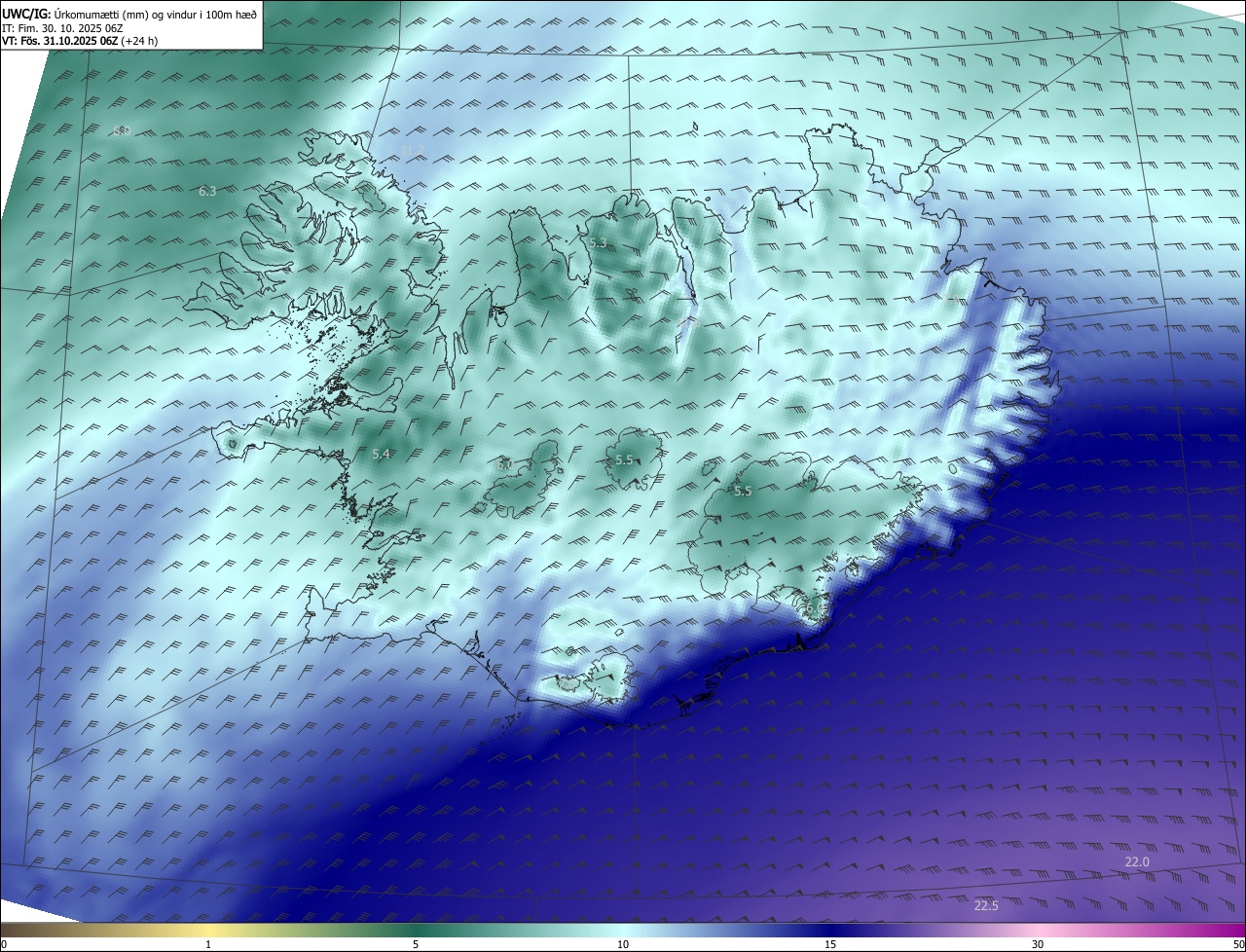Click the color bar tick label "15"
Image resolution: width=1246 pixels, height=952 pixels.
click(x=830, y=944)
